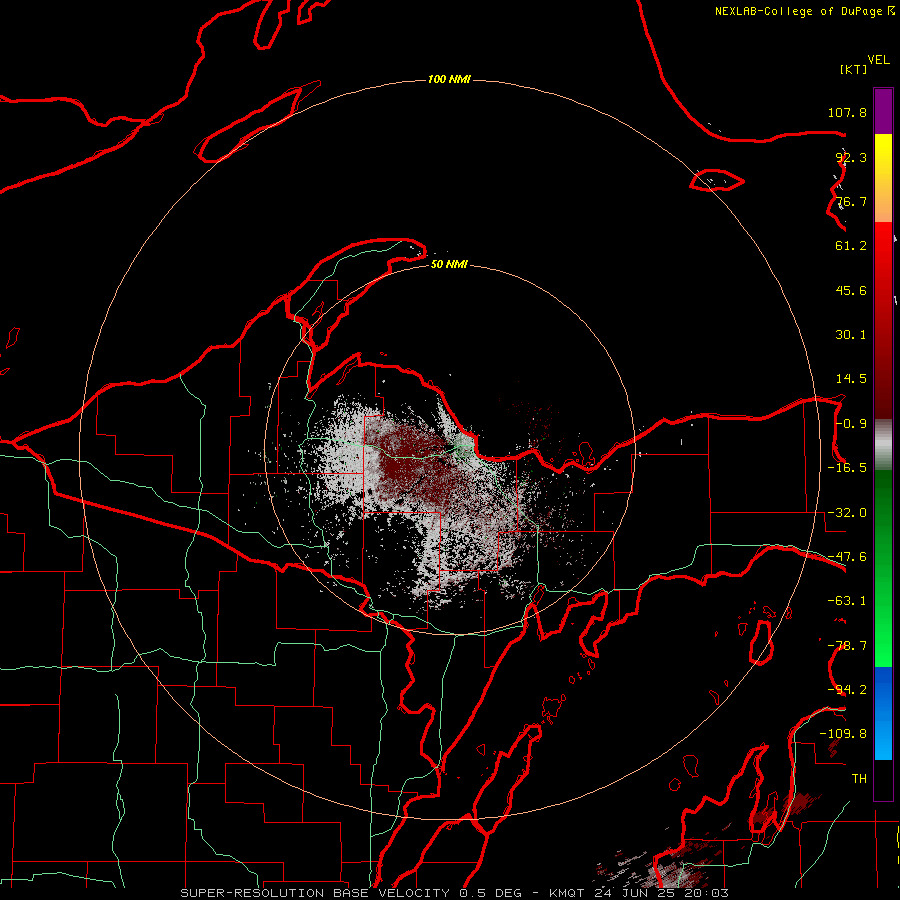Click the TH label on the legend

point(859,779)
